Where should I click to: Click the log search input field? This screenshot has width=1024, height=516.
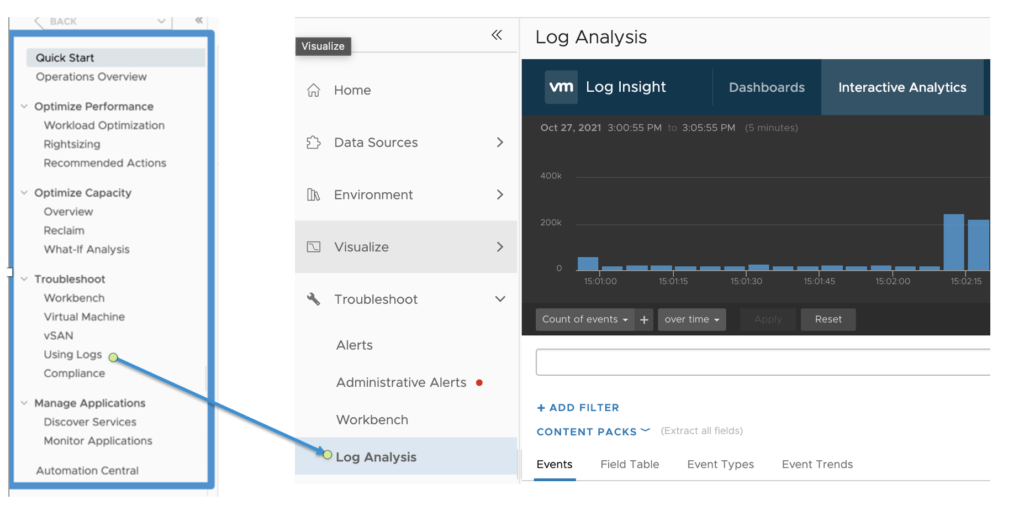click(762, 362)
